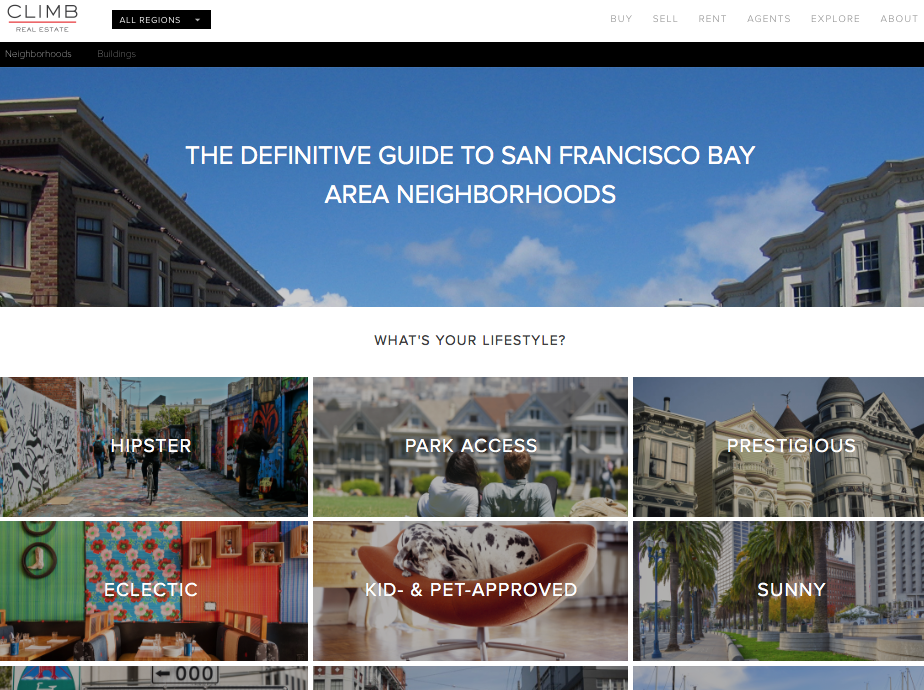Choose the Sunny lifestyle tile
The image size is (924, 690).
(x=778, y=590)
